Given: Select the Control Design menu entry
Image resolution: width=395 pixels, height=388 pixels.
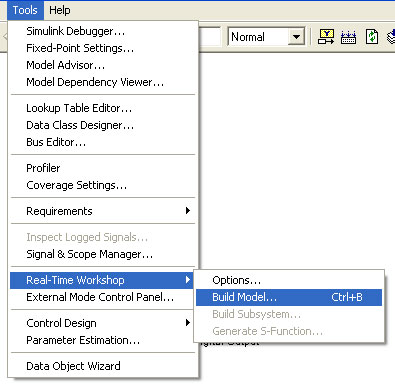Looking at the screenshot, I should click(x=103, y=323).
